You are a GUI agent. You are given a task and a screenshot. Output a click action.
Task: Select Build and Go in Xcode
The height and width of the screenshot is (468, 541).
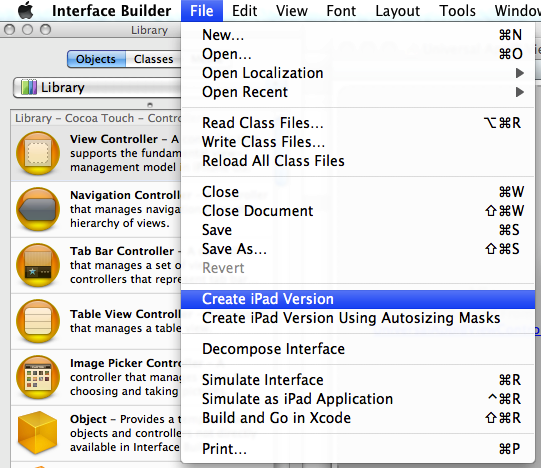tap(358, 418)
